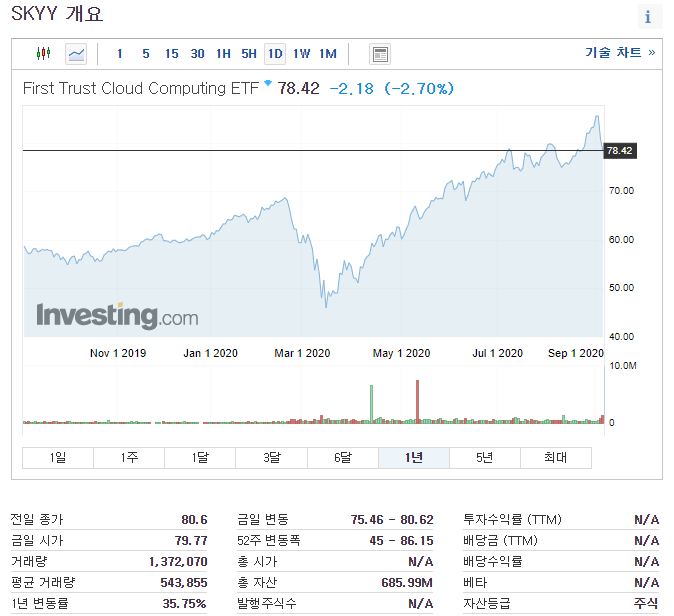Select the 1M interval

point(328,54)
